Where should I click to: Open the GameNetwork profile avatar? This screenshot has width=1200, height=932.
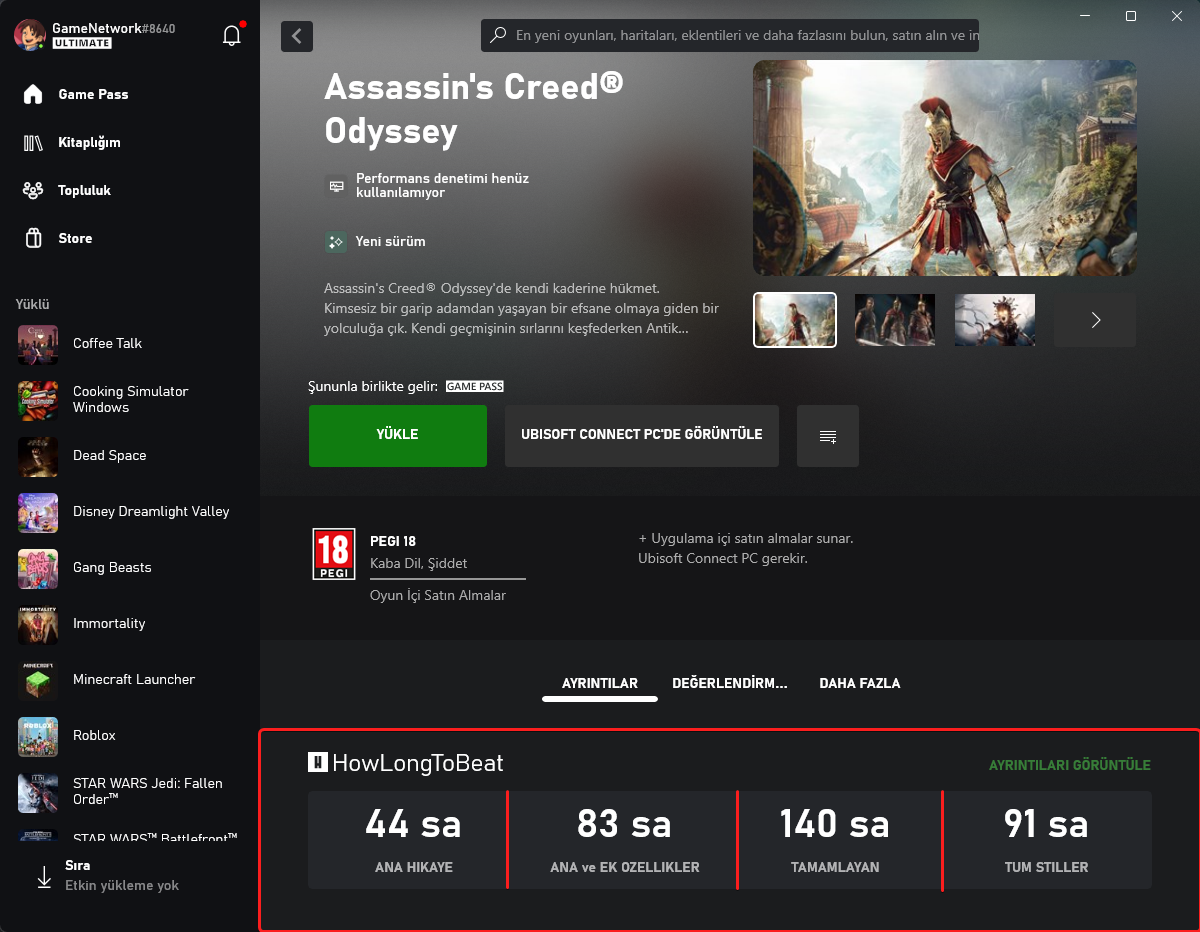click(29, 35)
